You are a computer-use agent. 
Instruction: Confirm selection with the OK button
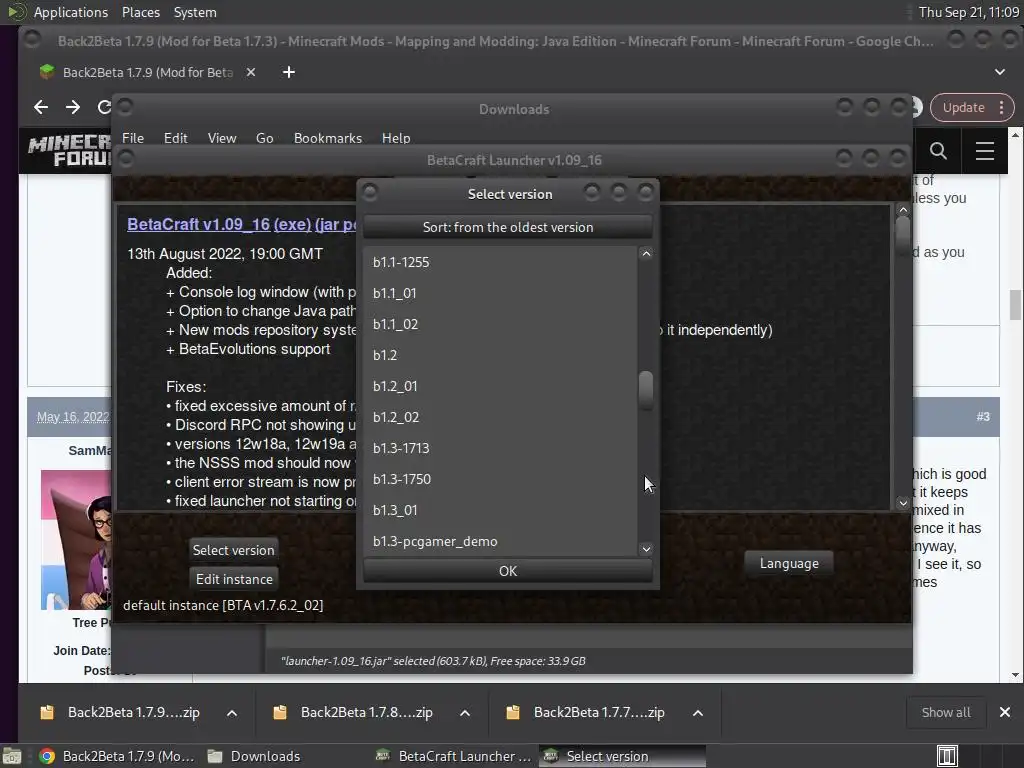click(x=507, y=571)
